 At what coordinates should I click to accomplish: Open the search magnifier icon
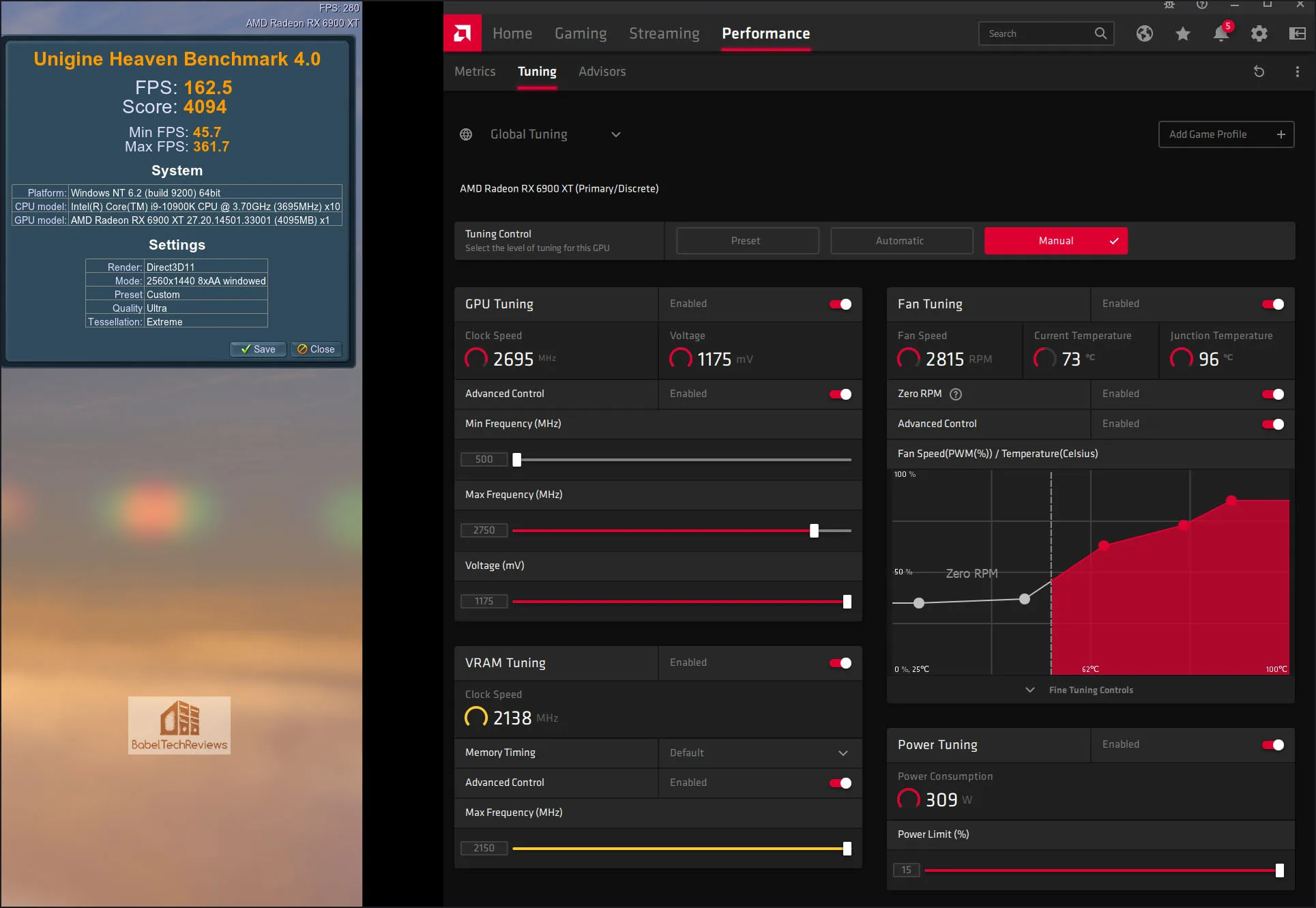pyautogui.click(x=1100, y=33)
